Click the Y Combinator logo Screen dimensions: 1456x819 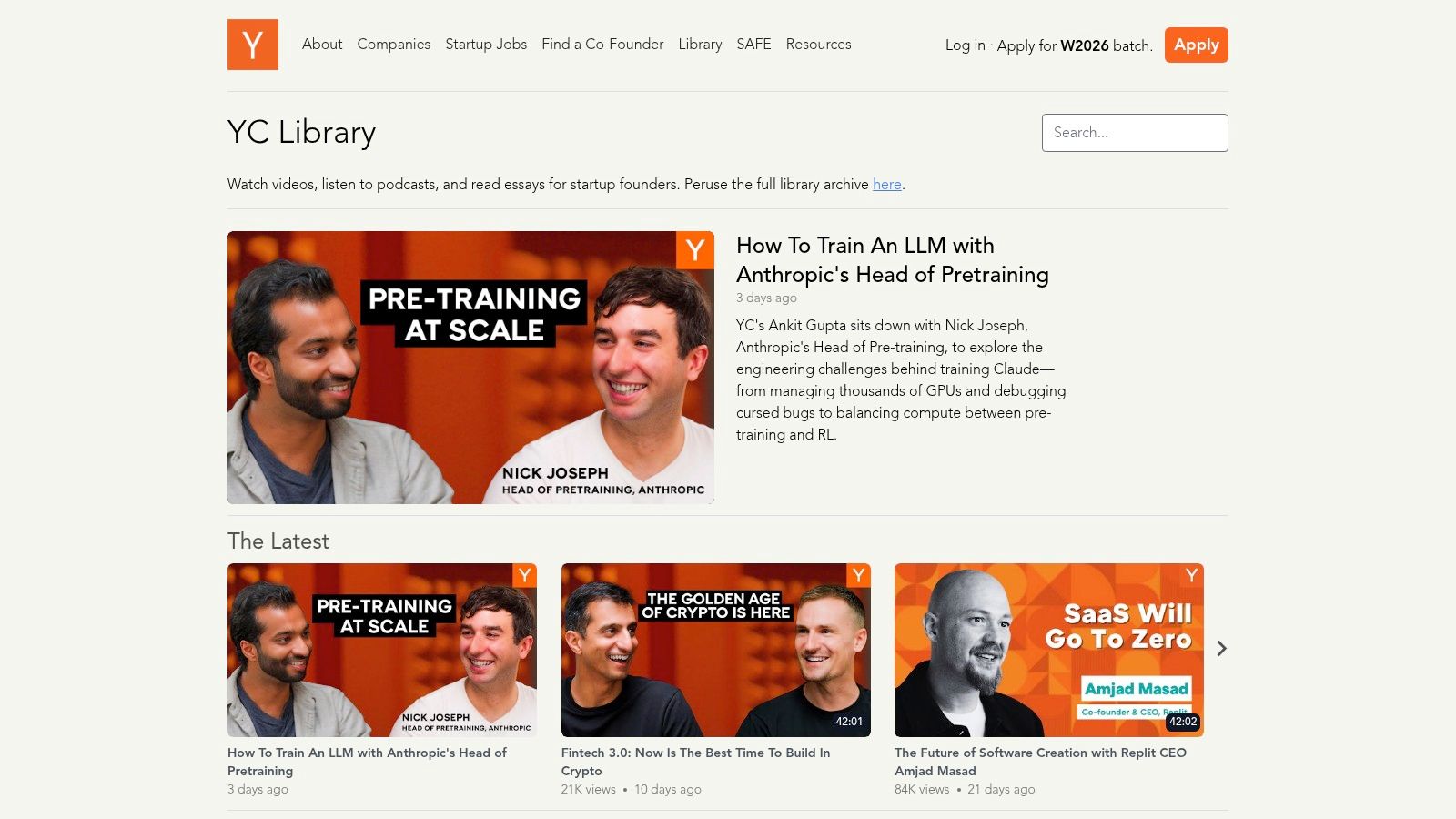click(x=253, y=45)
